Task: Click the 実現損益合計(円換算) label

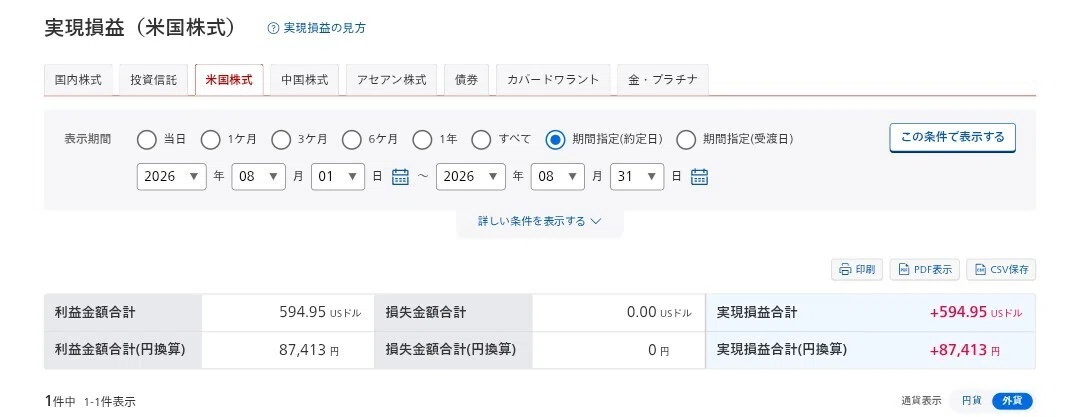Action: pos(782,349)
